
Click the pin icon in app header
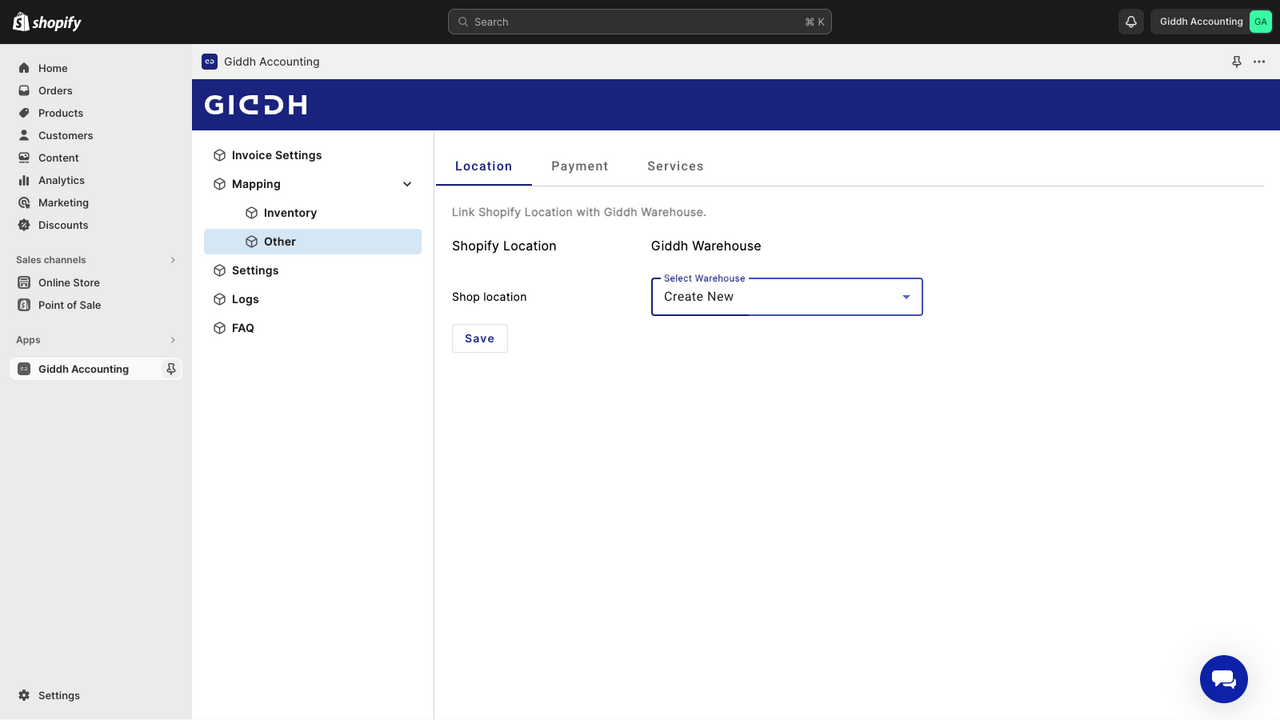tap(1236, 61)
